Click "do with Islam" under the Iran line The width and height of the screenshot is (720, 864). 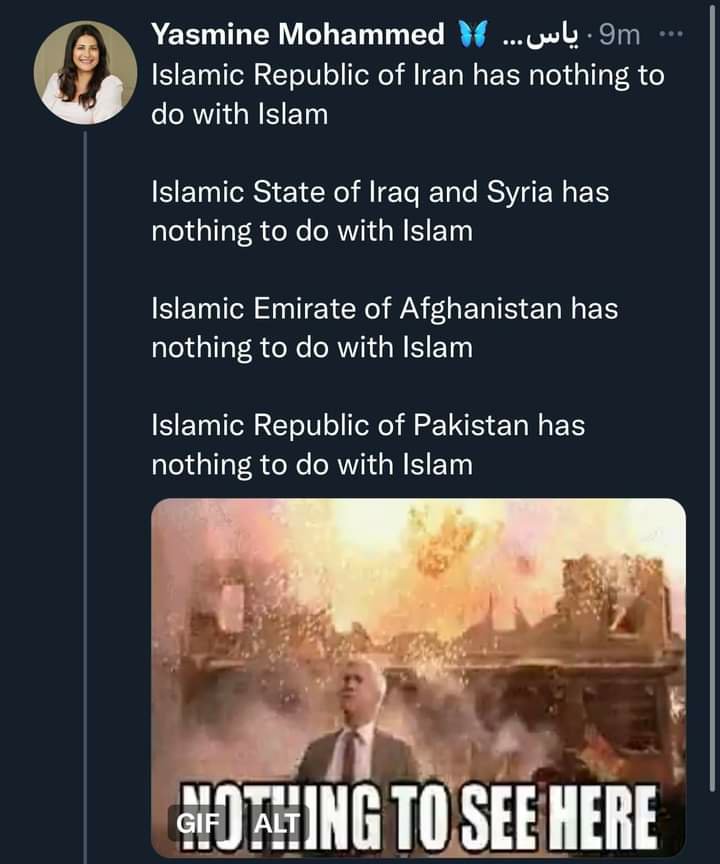click(240, 115)
